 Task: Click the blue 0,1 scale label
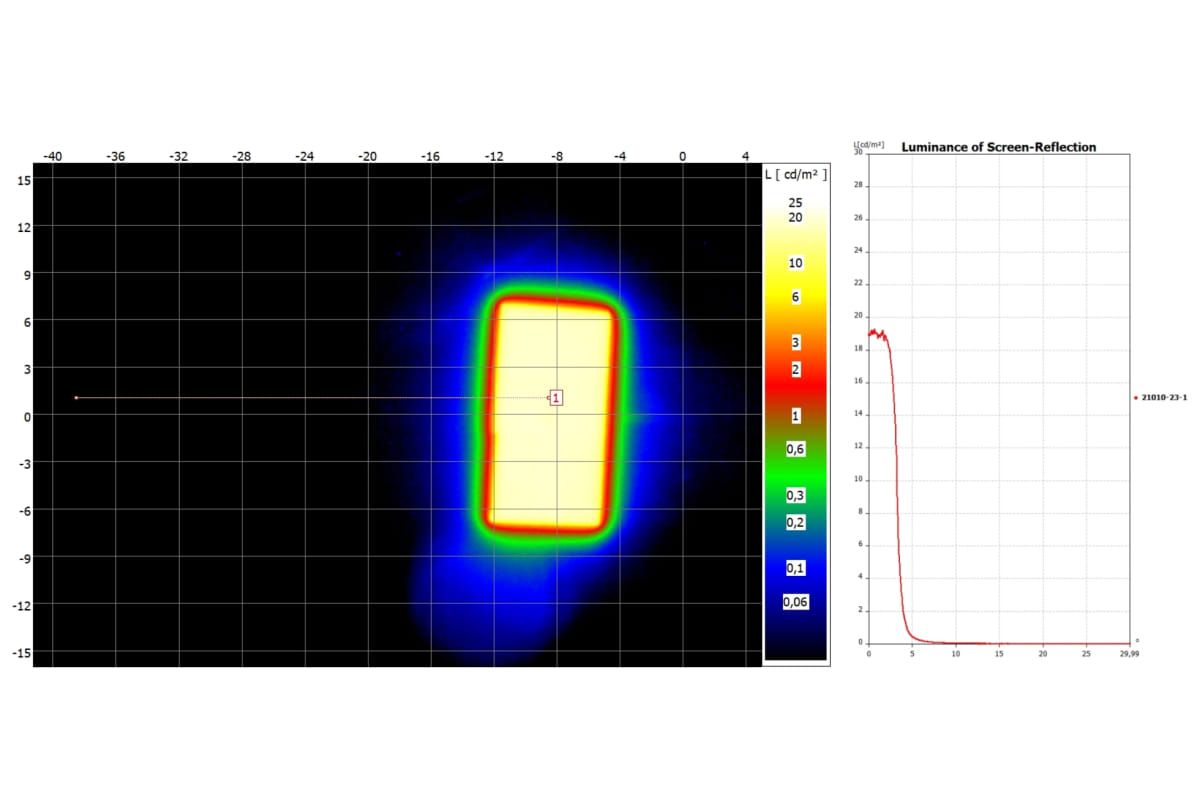pos(795,568)
